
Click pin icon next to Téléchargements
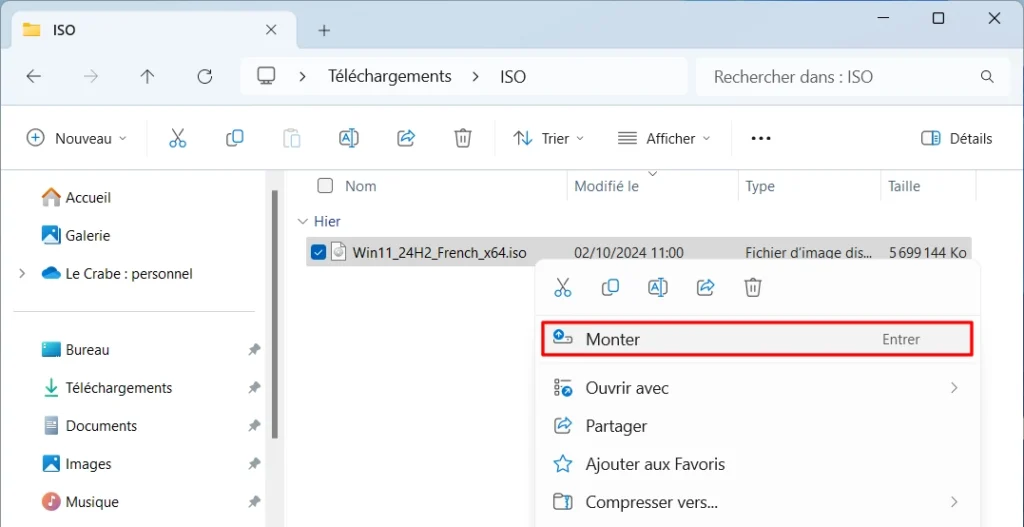tap(254, 388)
